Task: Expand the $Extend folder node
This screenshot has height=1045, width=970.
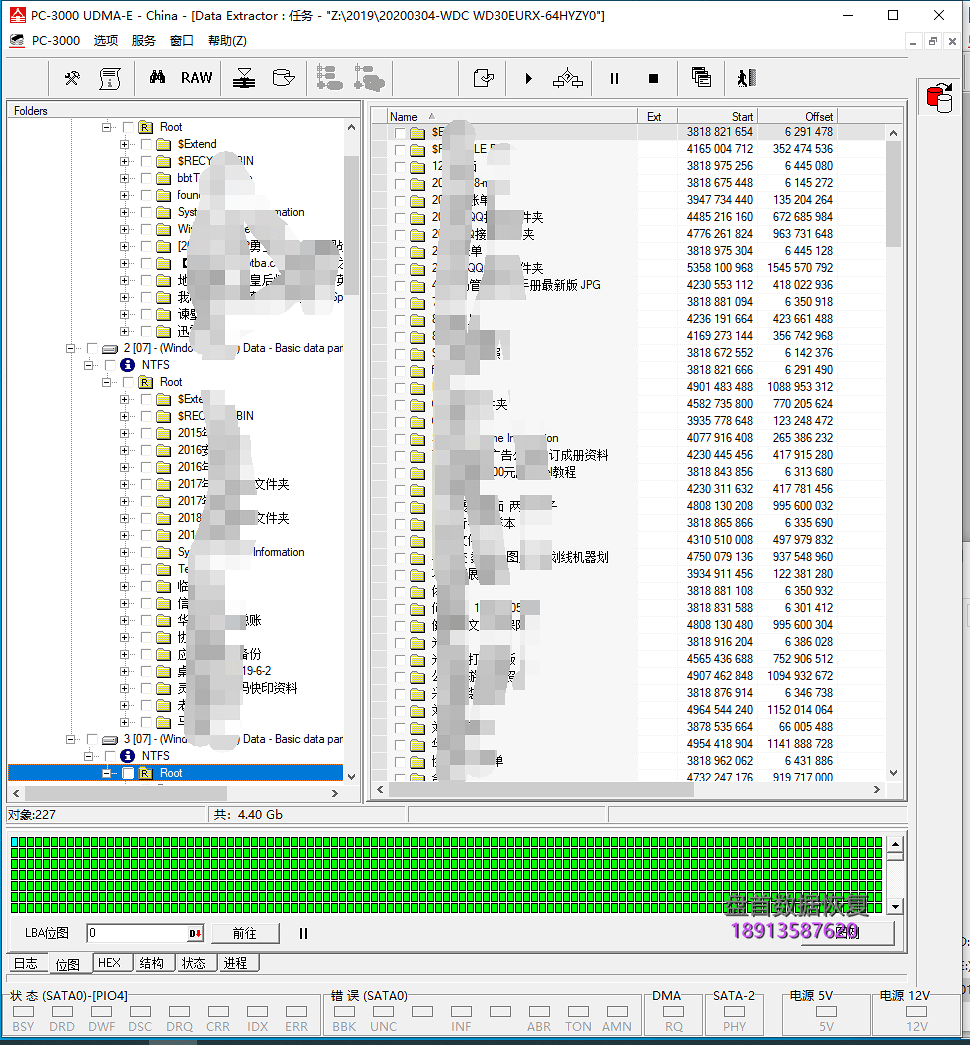Action: tap(124, 144)
